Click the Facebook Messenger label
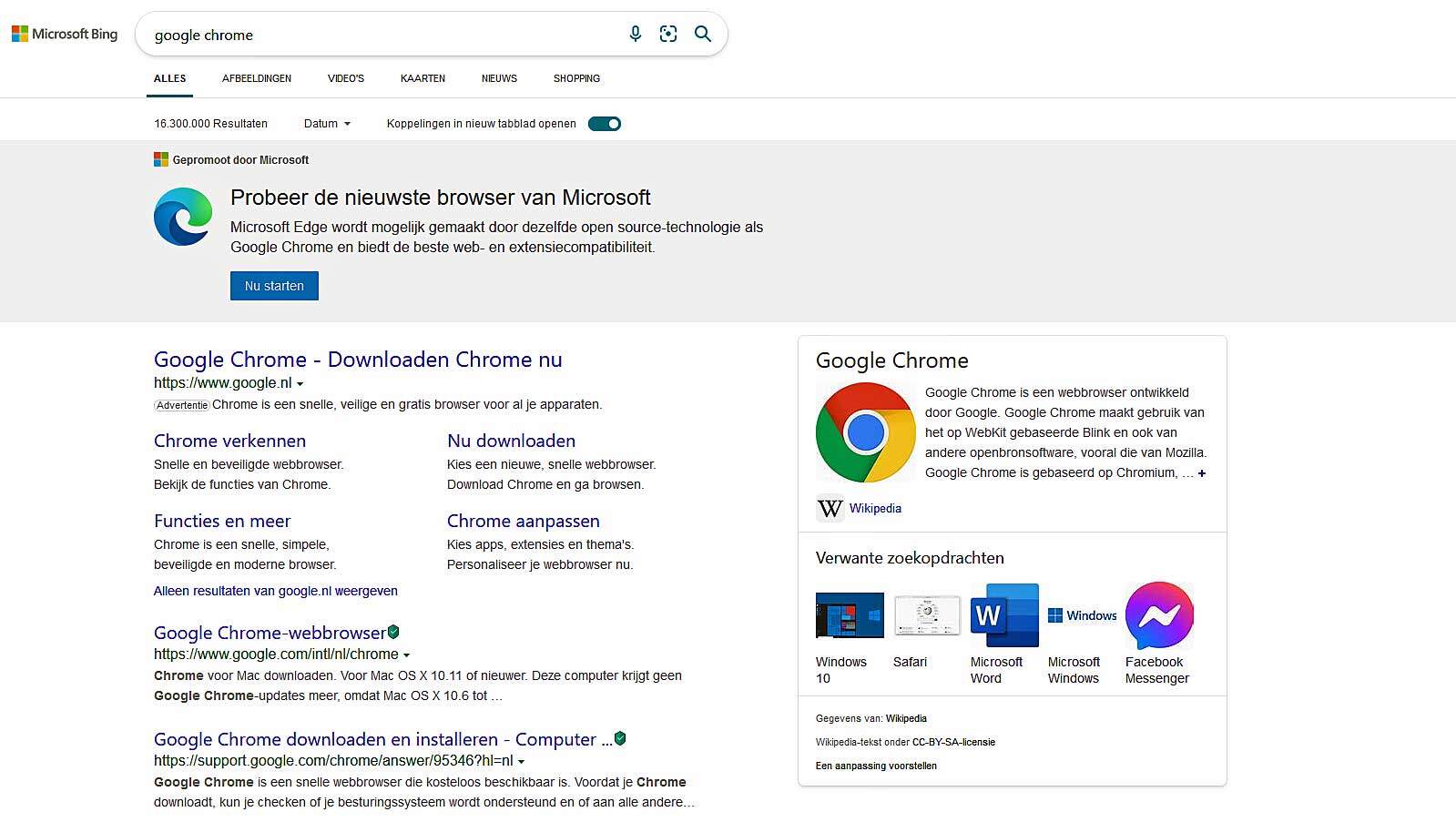 point(1157,670)
